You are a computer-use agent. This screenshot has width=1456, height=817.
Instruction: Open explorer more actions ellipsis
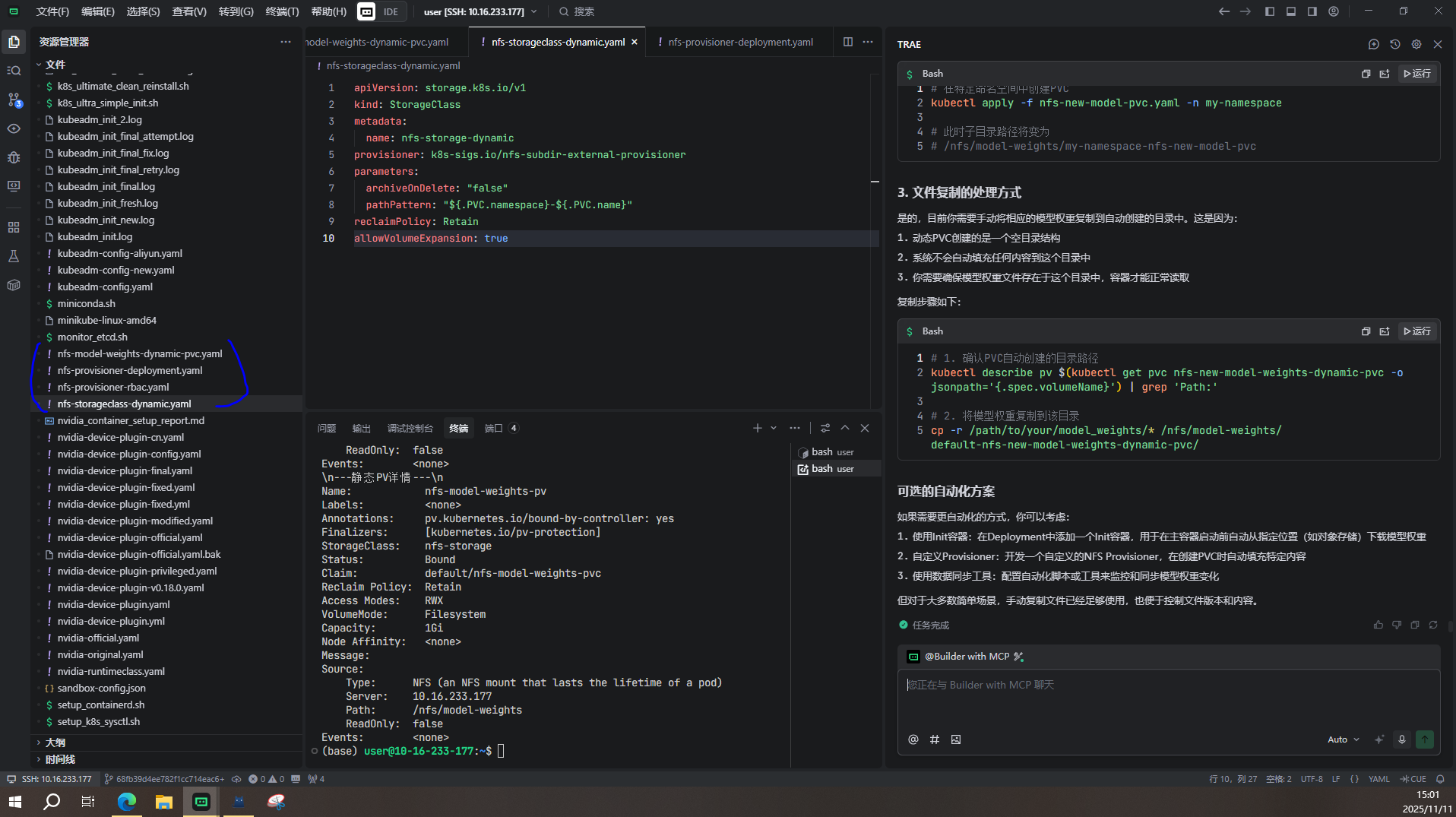point(285,42)
